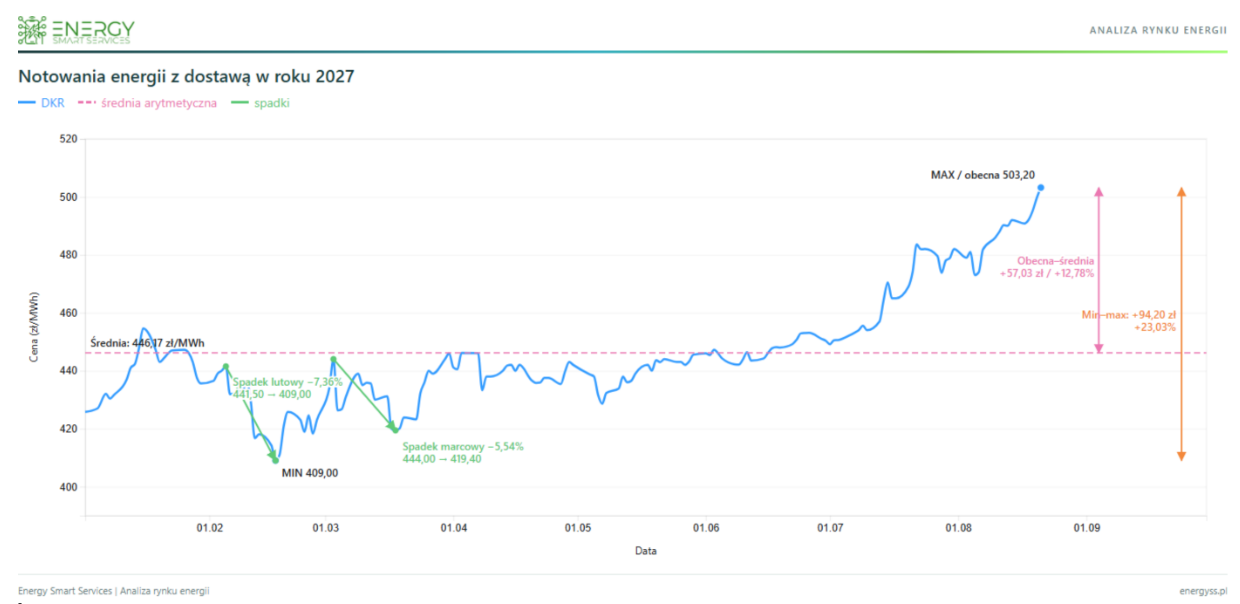1240x604 pixels.
Task: Toggle the spadki legend entry
Action: click(x=260, y=103)
